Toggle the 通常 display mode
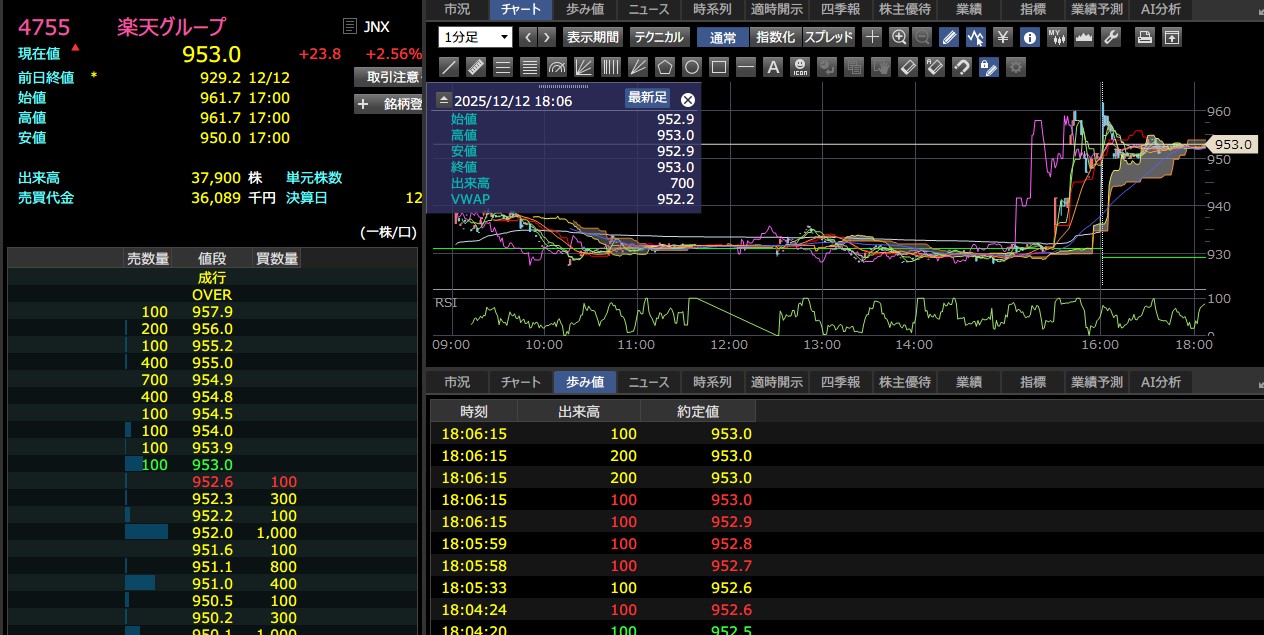This screenshot has height=635, width=1264. [x=723, y=37]
